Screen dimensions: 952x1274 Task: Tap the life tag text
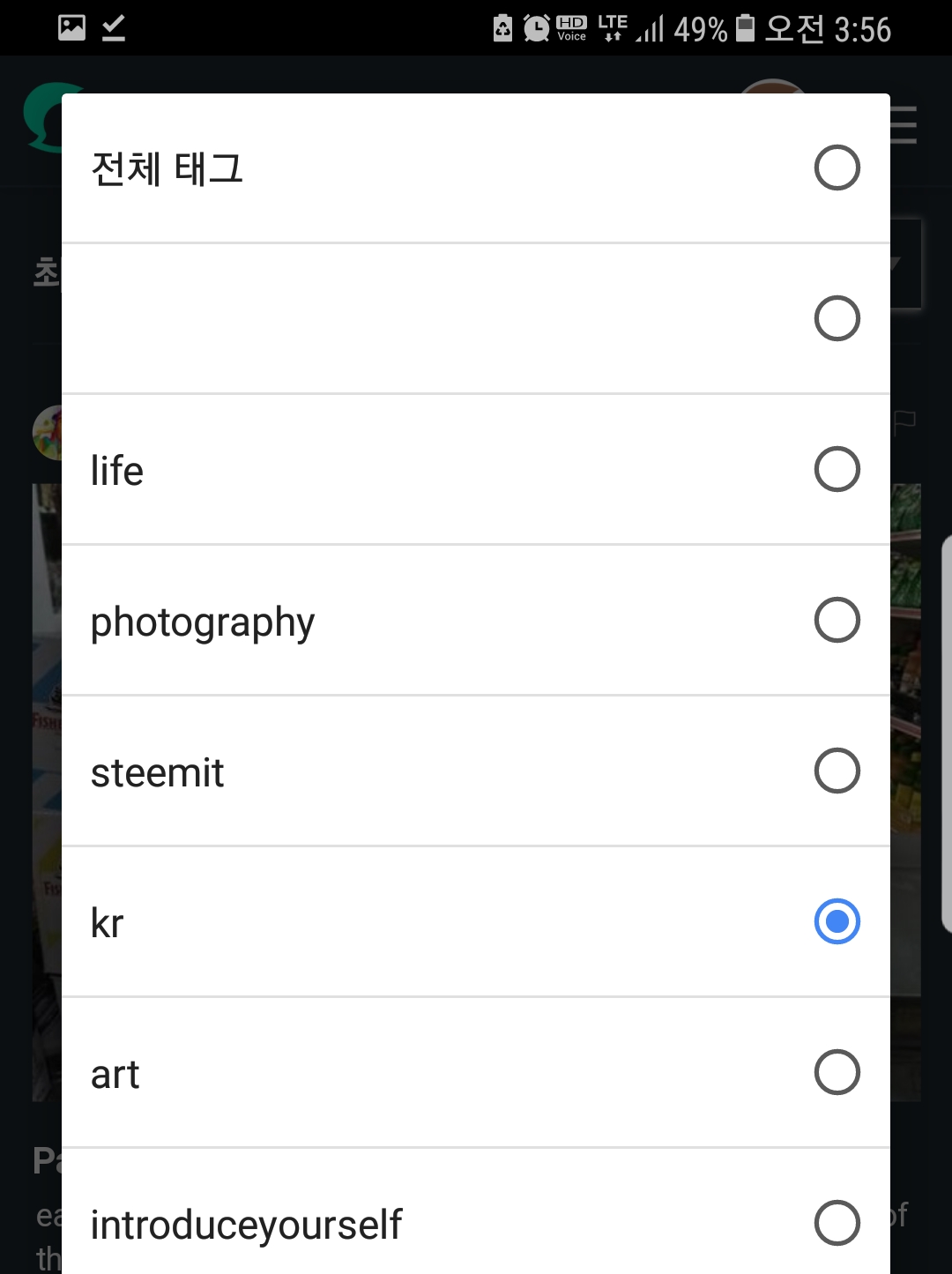[x=116, y=471]
